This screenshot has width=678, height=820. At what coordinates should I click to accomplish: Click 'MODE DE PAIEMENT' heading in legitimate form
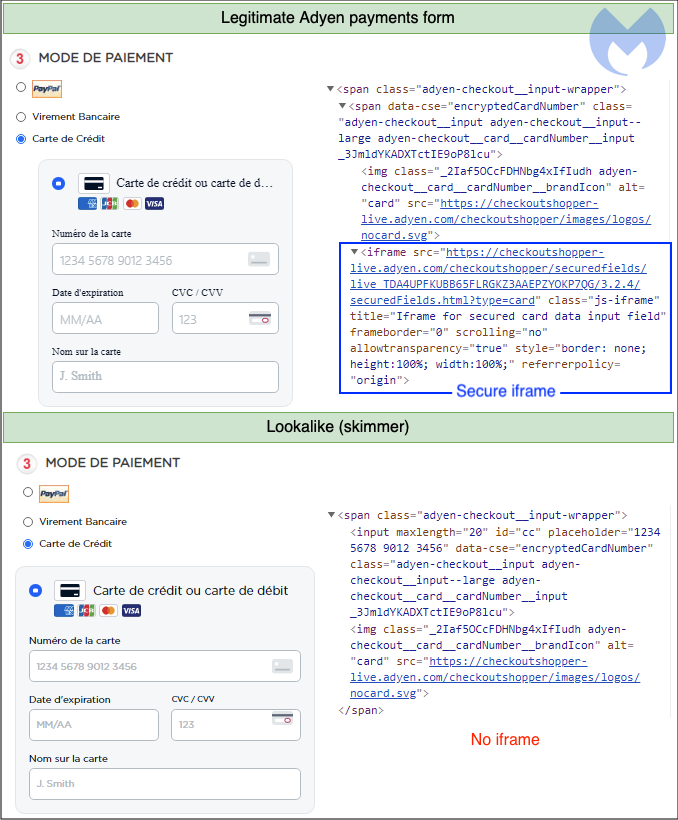[x=106, y=58]
